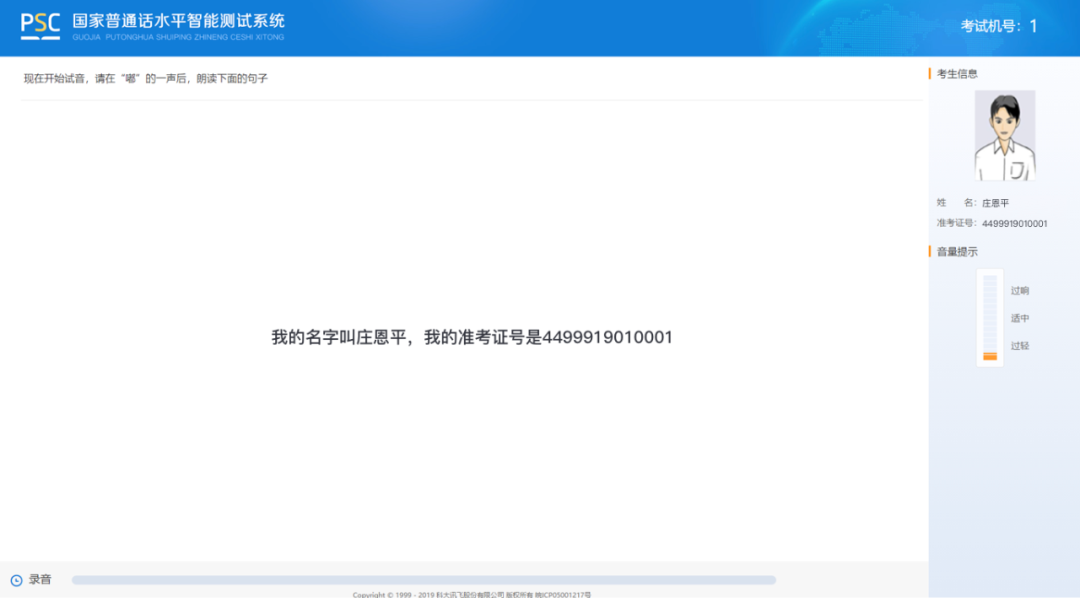Click the PSC logo in the header

pos(39,26)
